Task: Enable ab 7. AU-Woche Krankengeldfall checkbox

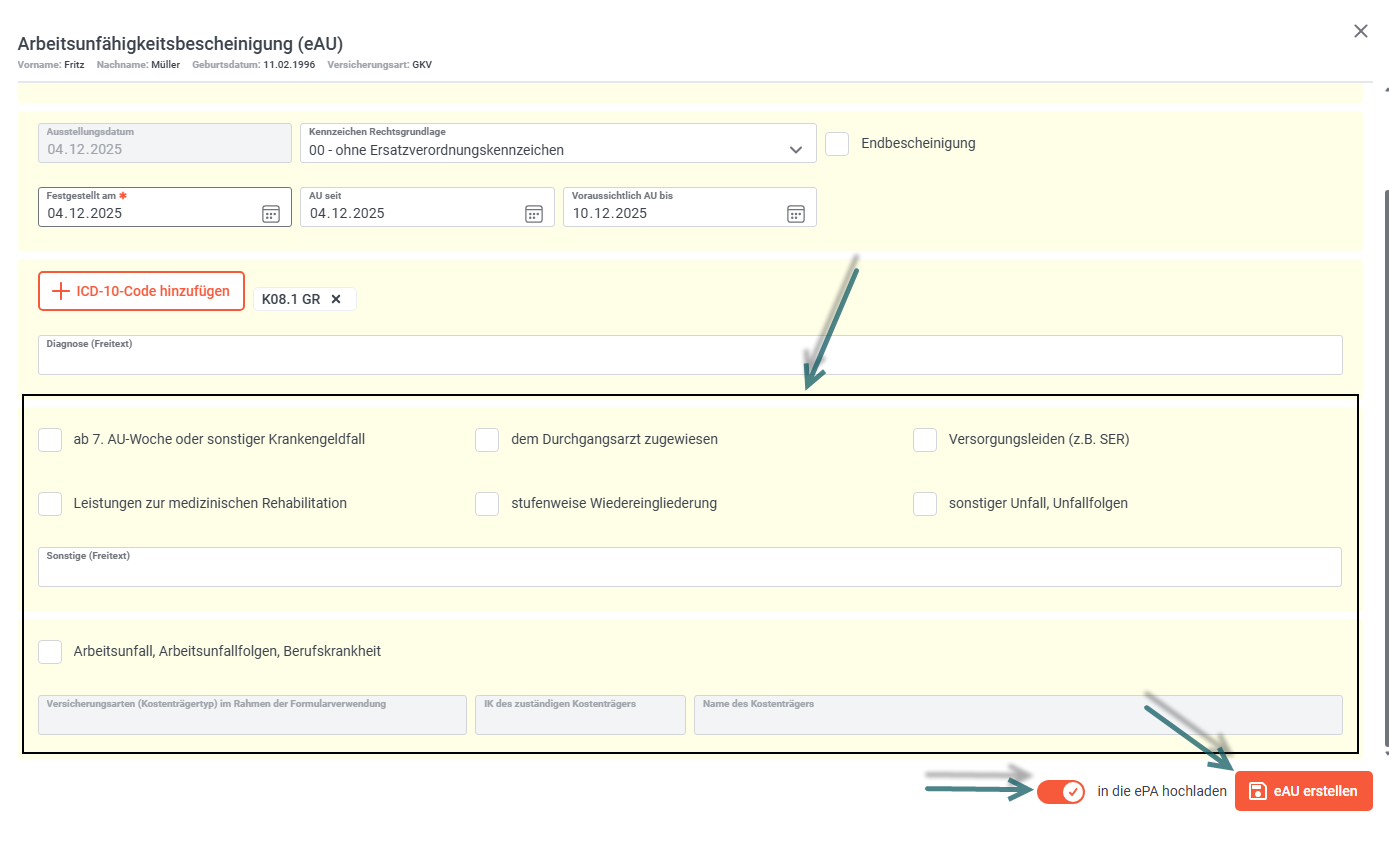Action: [x=50, y=439]
